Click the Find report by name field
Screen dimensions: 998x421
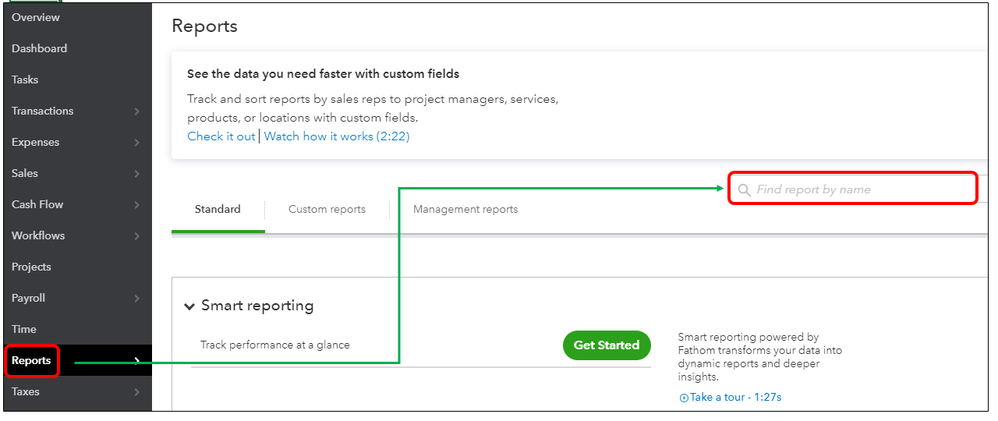click(x=852, y=189)
